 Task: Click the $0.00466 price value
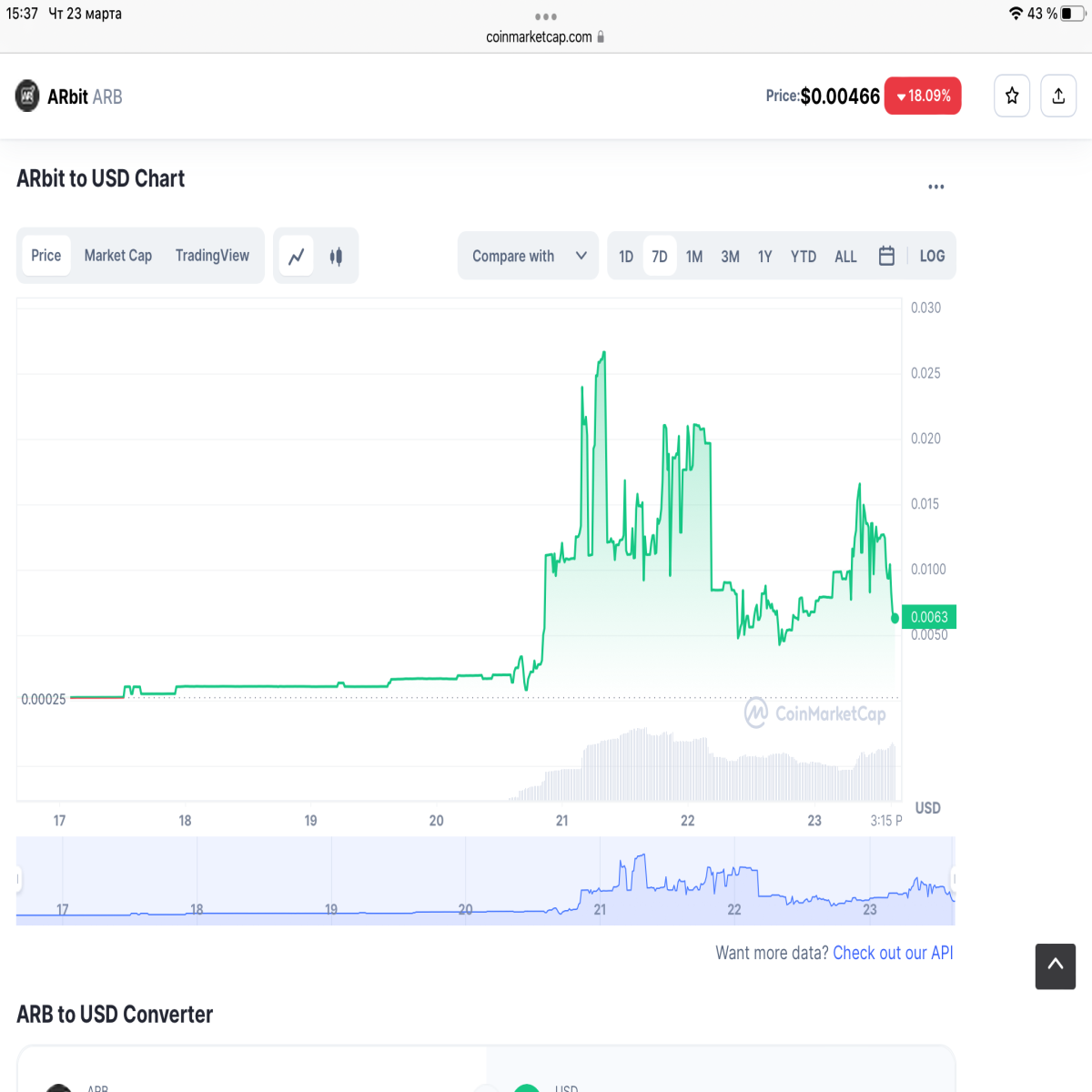pyautogui.click(x=840, y=96)
